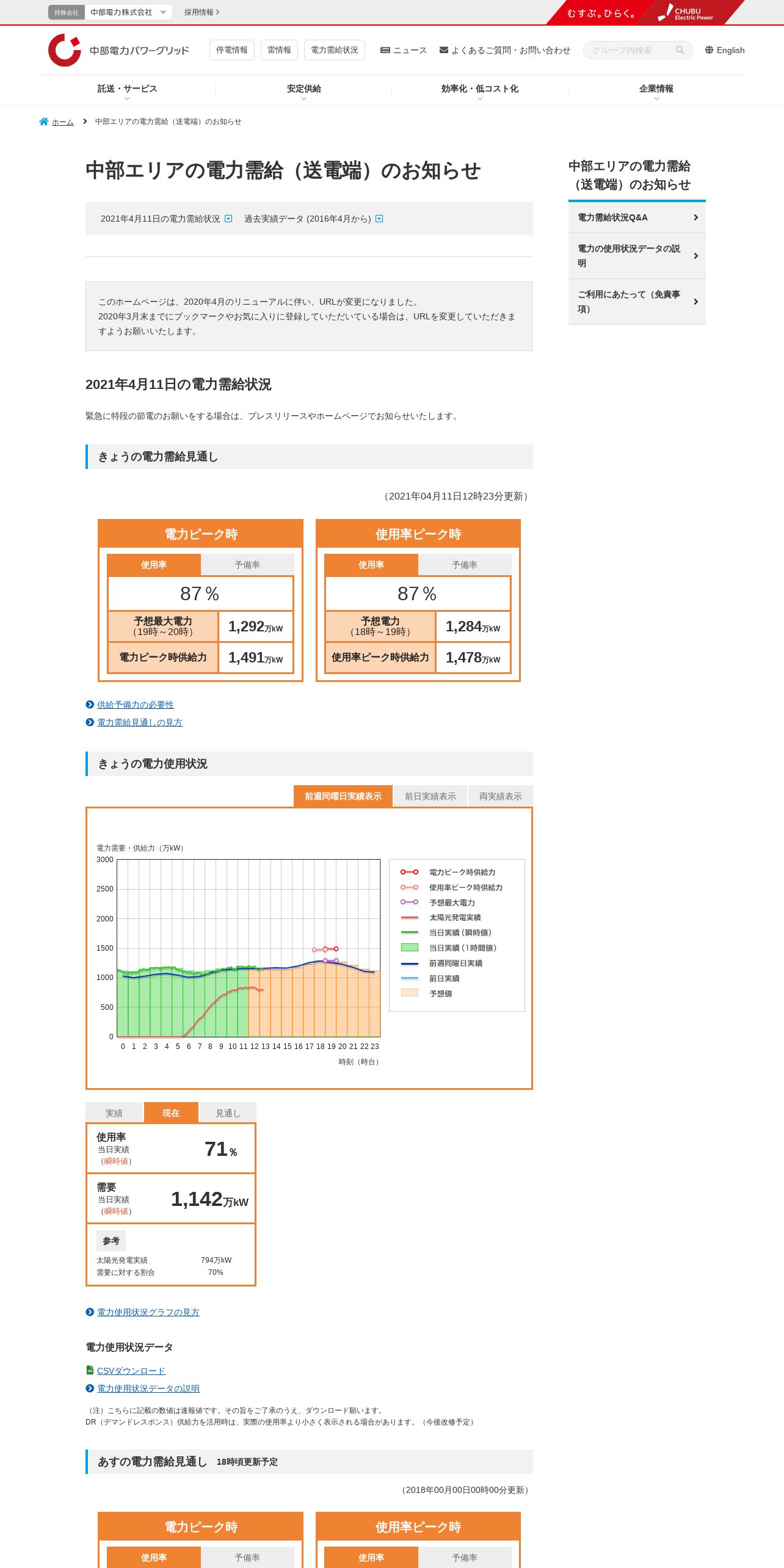The image size is (784, 1568).
Task: Click the search magnifier icon
Action: click(680, 50)
